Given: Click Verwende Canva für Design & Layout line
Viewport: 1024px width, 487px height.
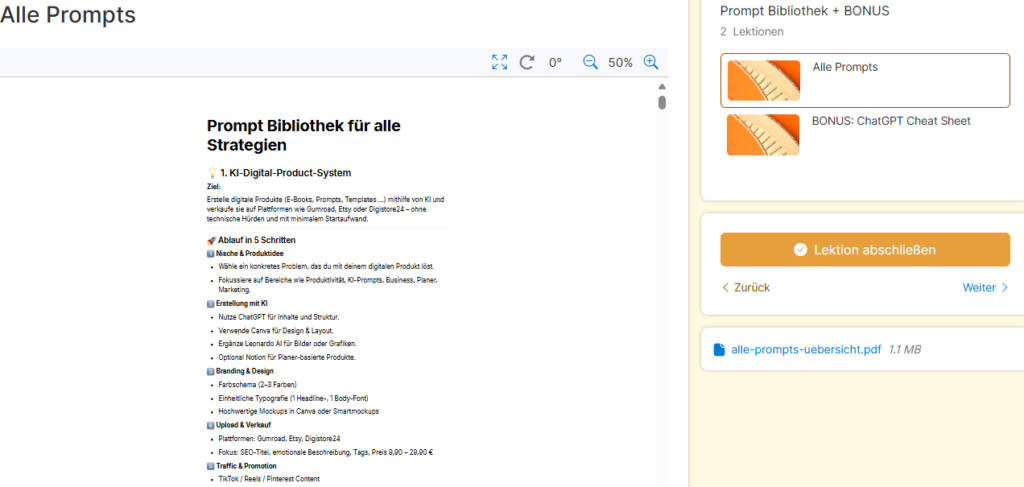Looking at the screenshot, I should [x=276, y=330].
